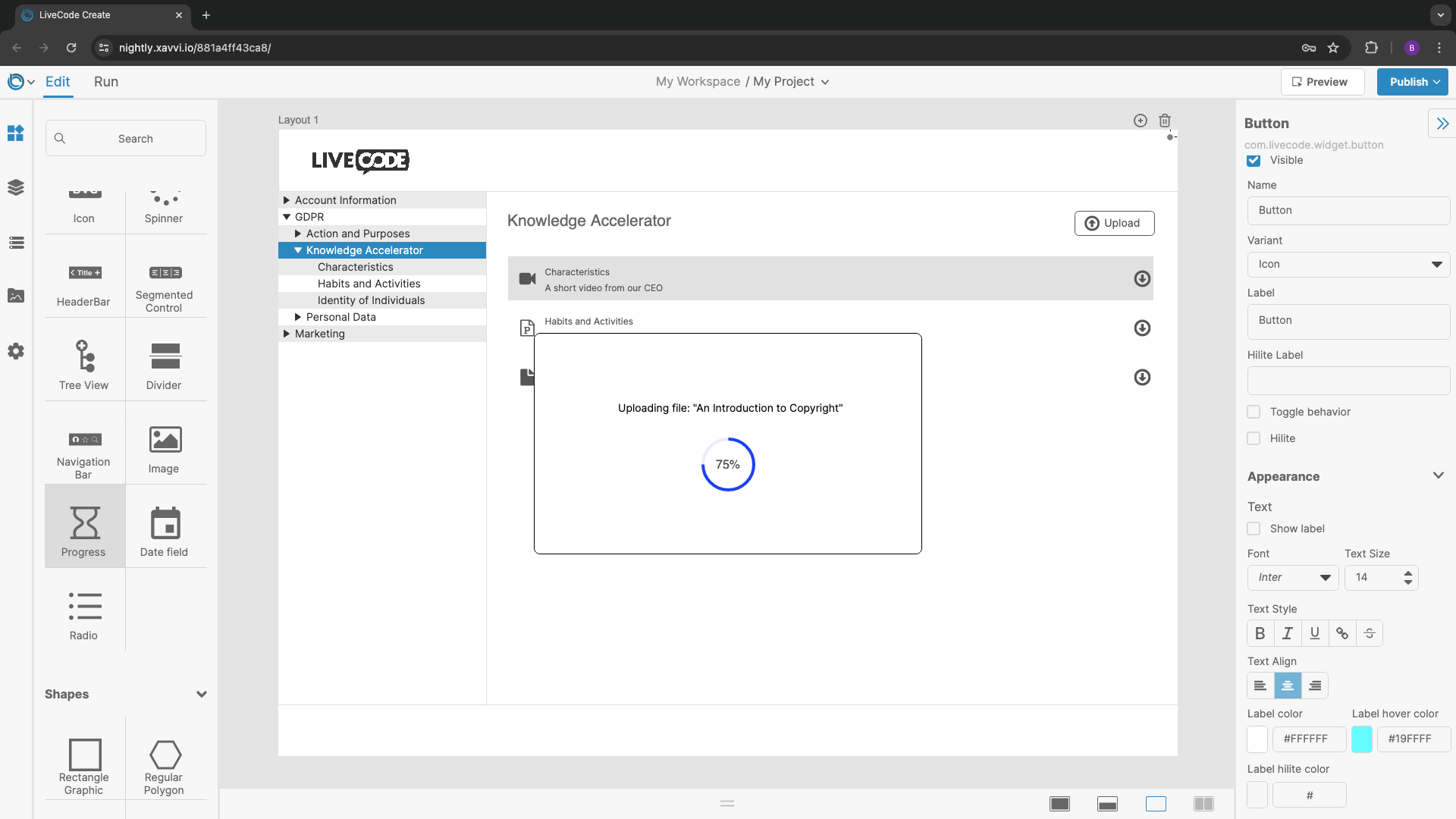Select the Tree View widget icon
1456x819 pixels.
[84, 356]
